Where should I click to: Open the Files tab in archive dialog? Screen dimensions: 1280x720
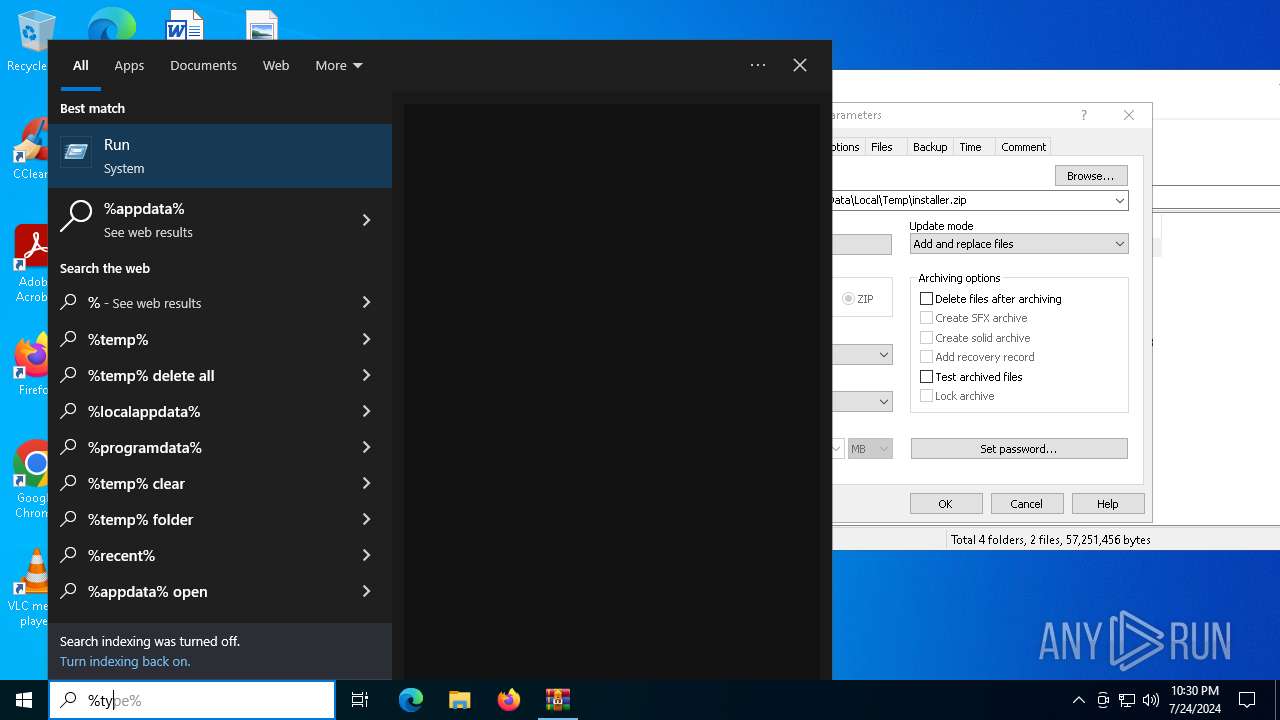(x=882, y=147)
